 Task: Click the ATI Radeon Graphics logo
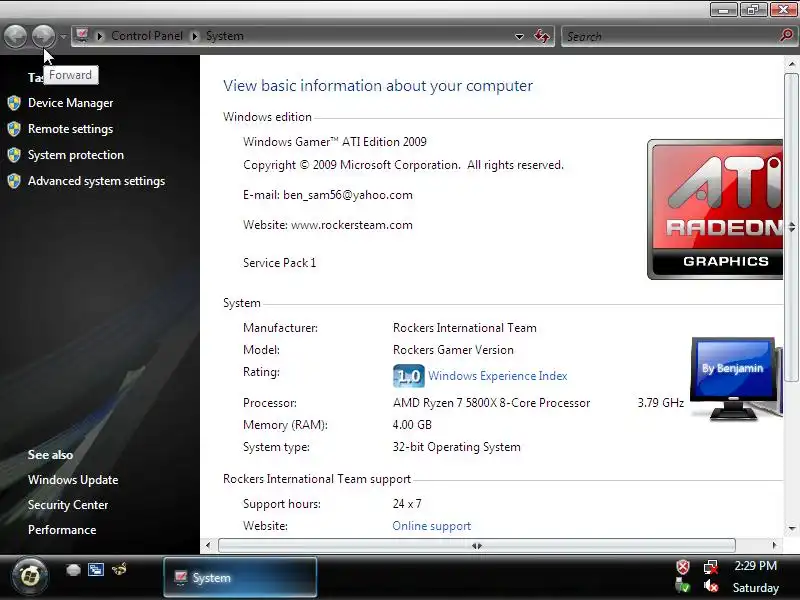715,209
